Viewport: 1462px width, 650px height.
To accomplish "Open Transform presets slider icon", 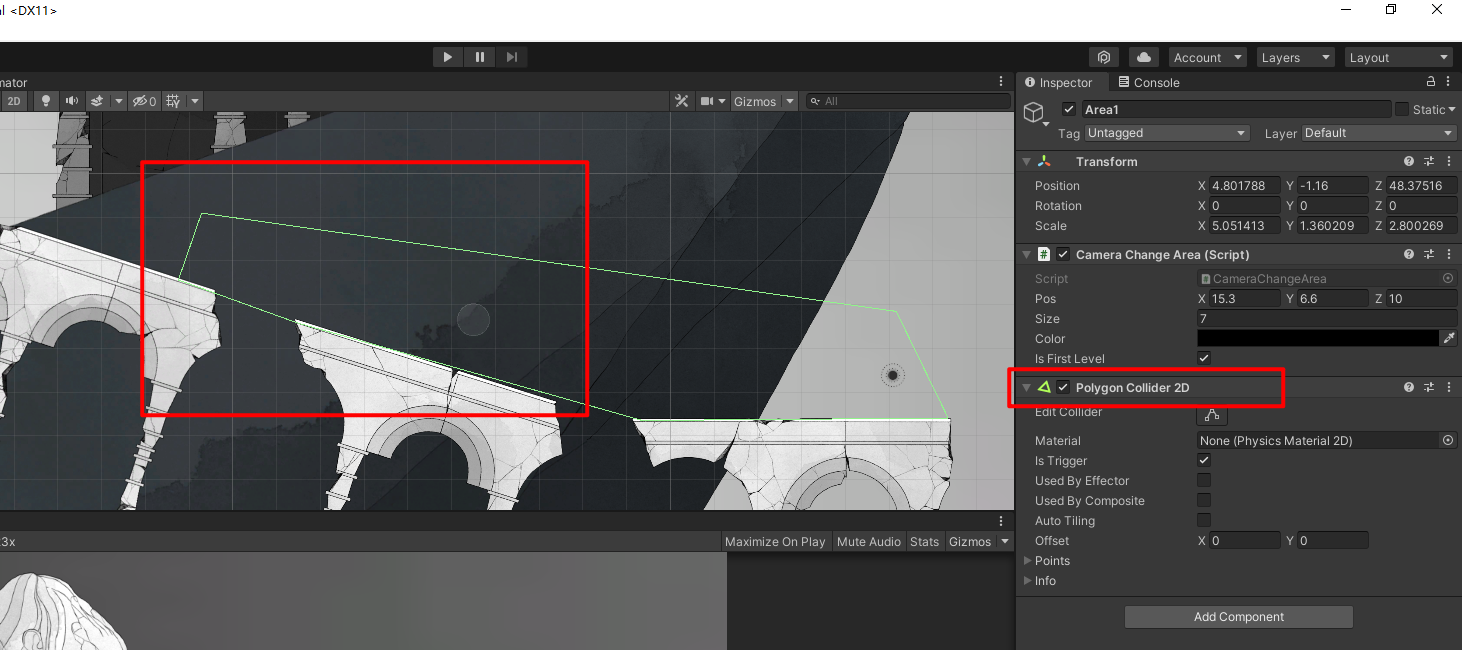I will [x=1429, y=162].
